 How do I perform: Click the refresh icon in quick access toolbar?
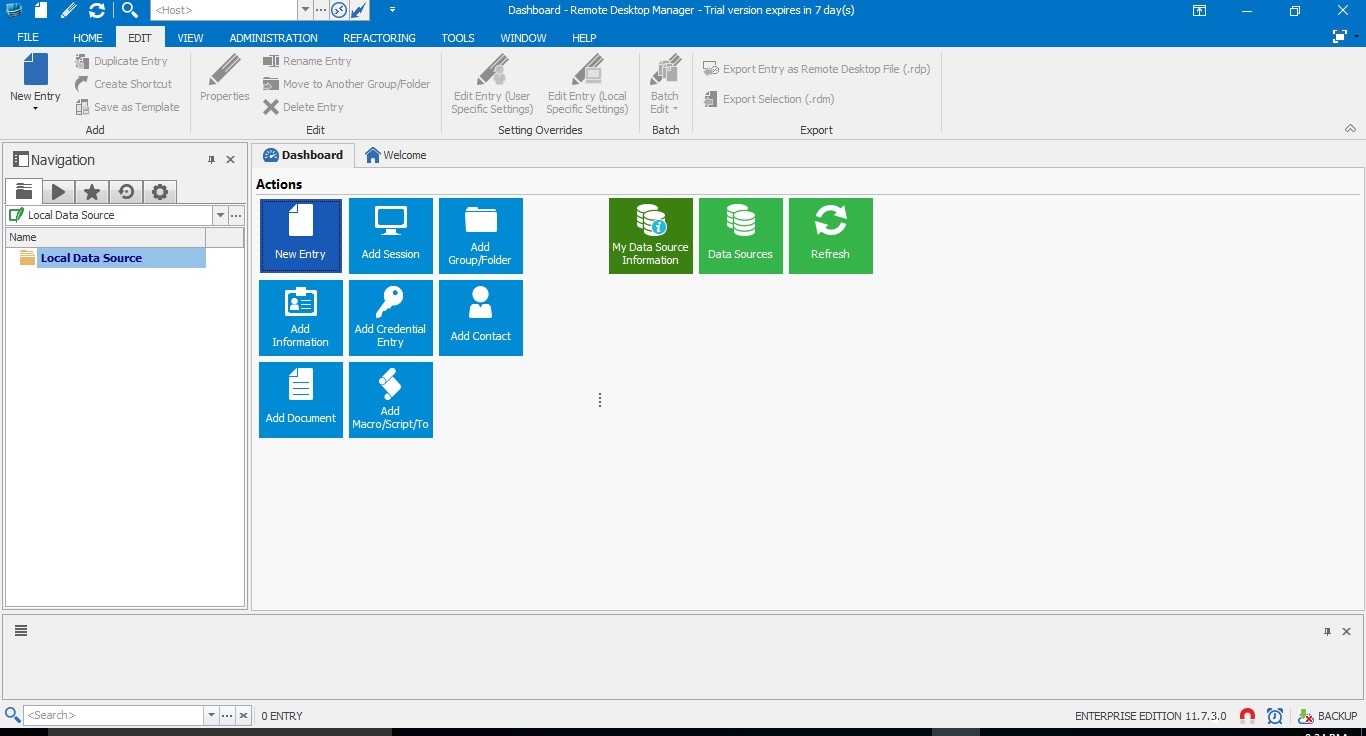[x=97, y=10]
